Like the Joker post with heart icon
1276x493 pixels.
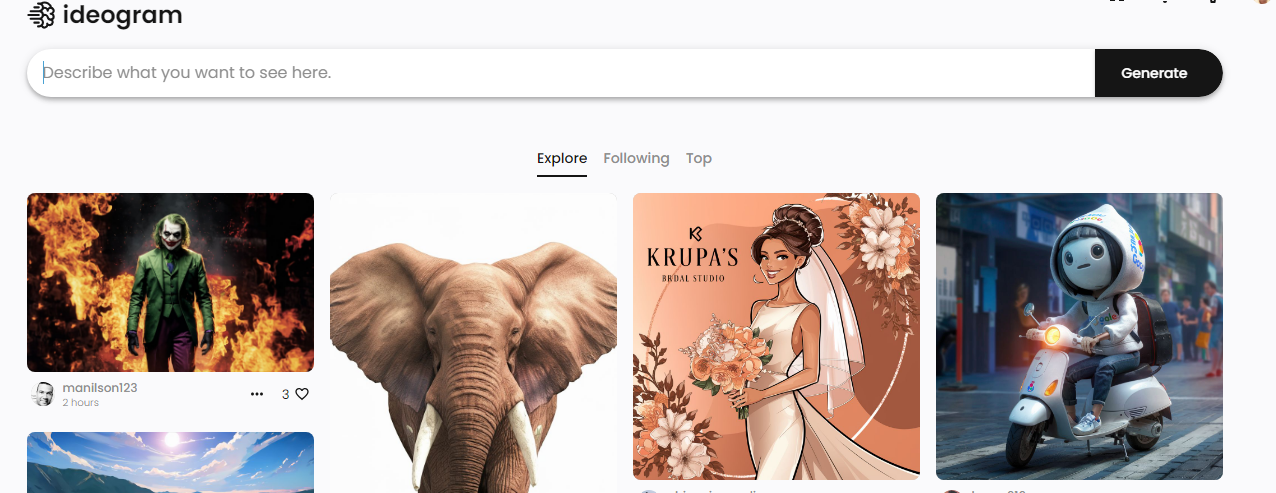302,394
